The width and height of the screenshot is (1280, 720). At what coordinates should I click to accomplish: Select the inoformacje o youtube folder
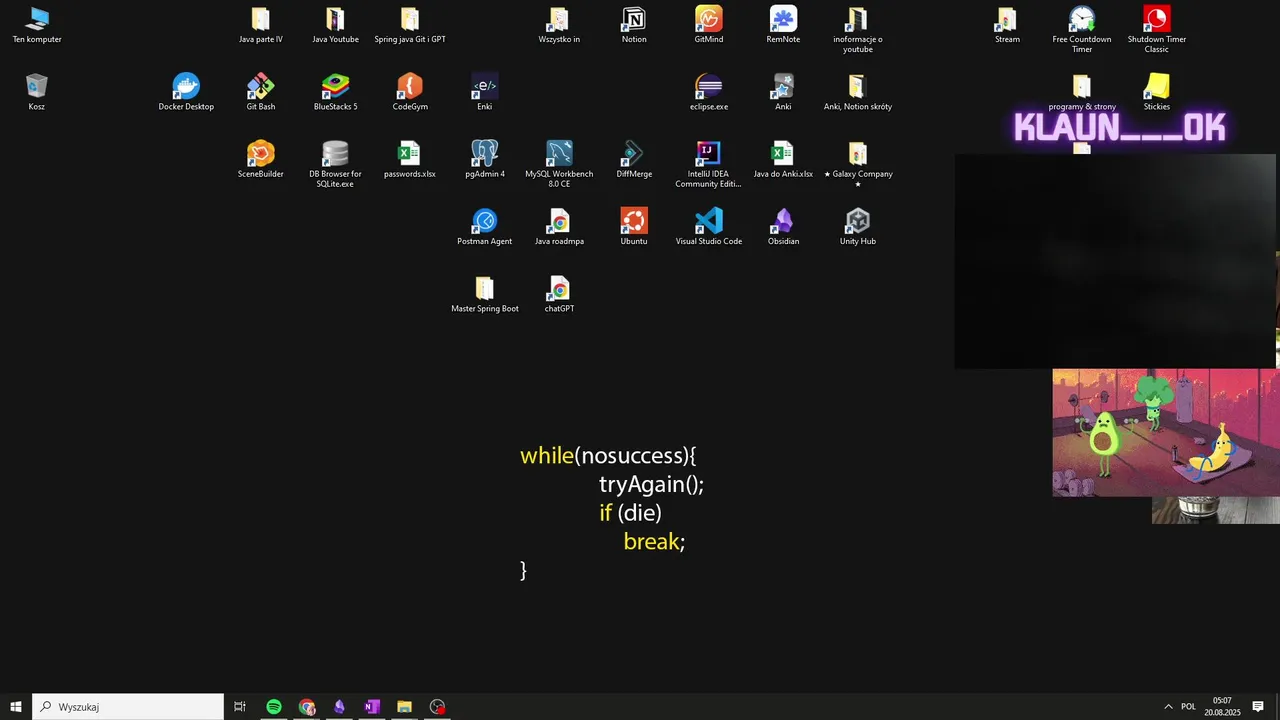tap(858, 30)
